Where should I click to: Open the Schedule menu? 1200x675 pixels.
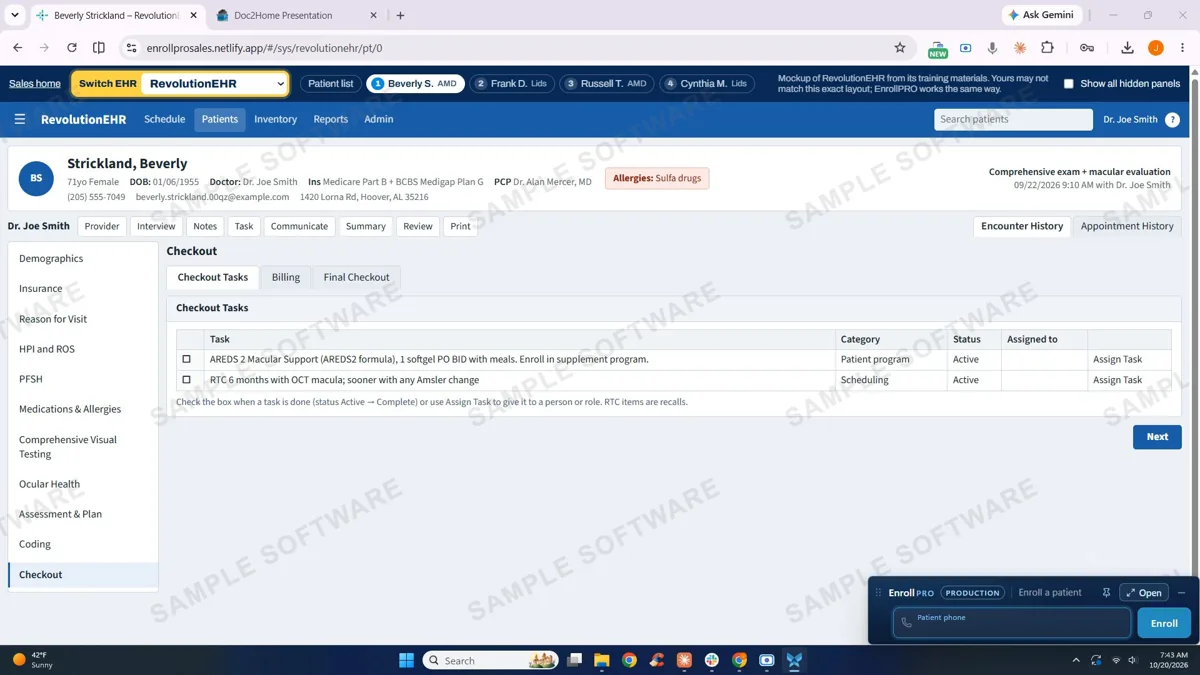click(164, 119)
